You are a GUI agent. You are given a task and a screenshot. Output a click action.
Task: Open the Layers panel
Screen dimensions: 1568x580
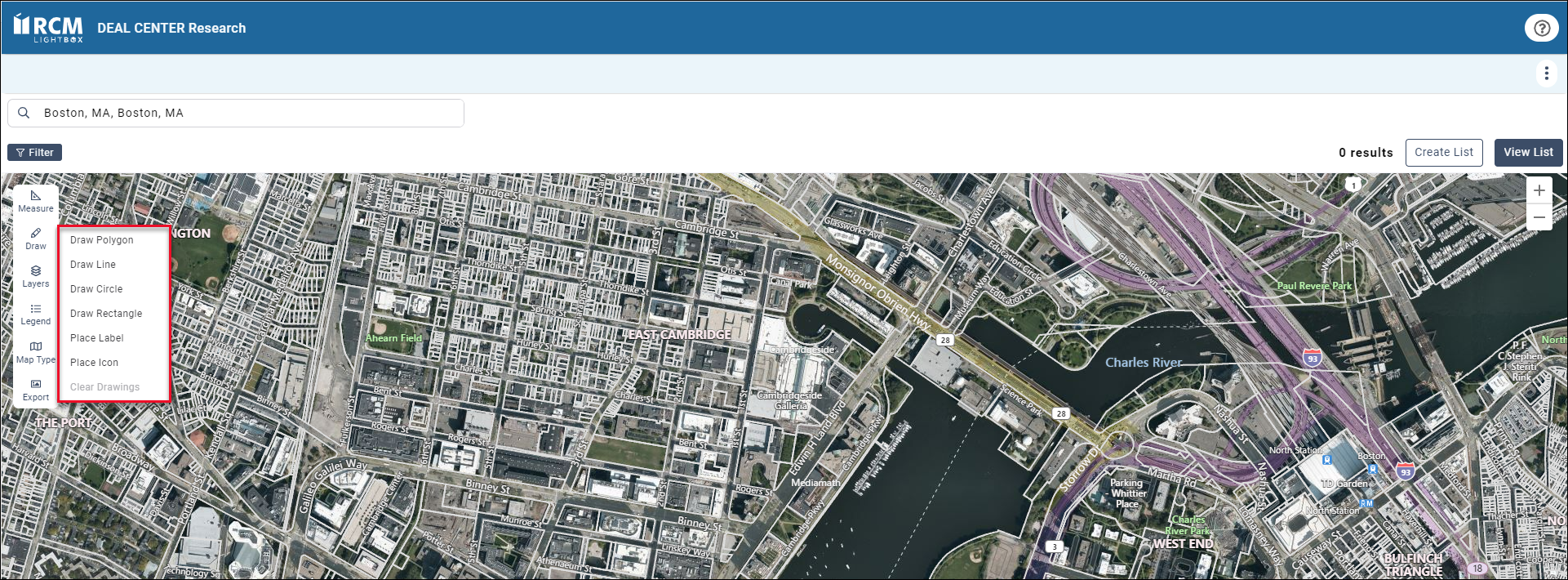click(36, 276)
